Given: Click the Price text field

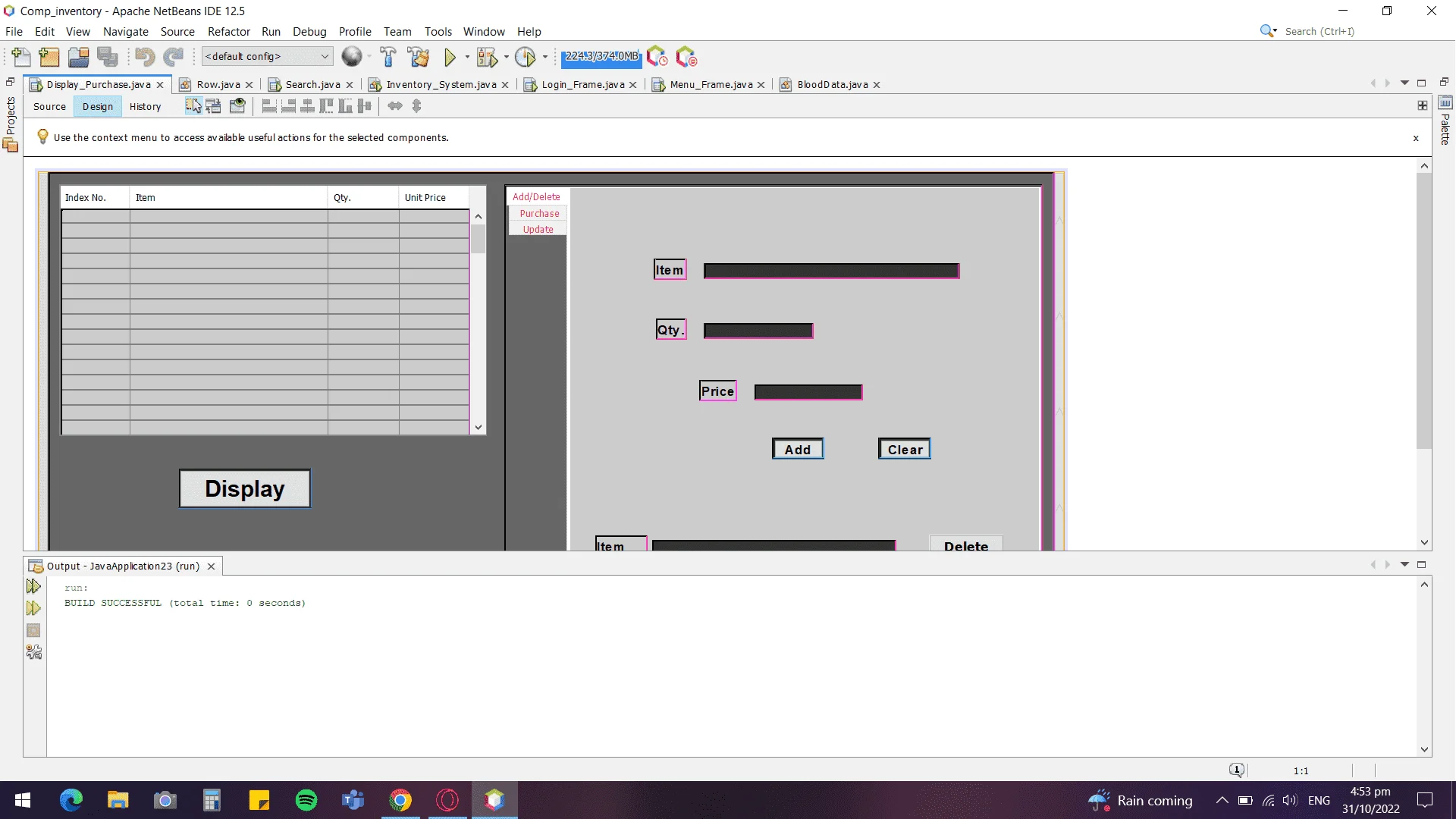Looking at the screenshot, I should 808,392.
